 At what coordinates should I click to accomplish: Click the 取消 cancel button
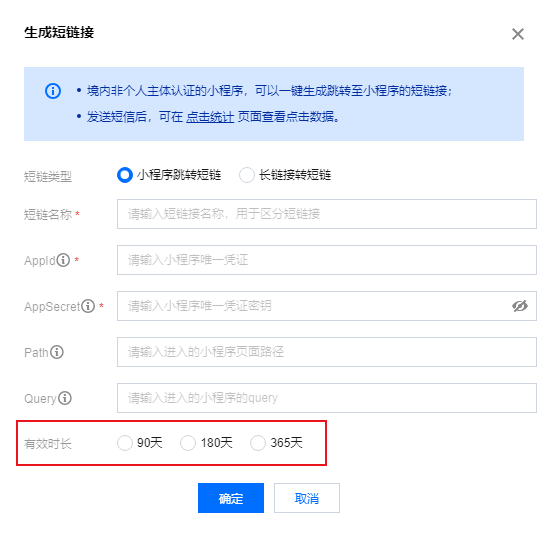[x=307, y=498]
